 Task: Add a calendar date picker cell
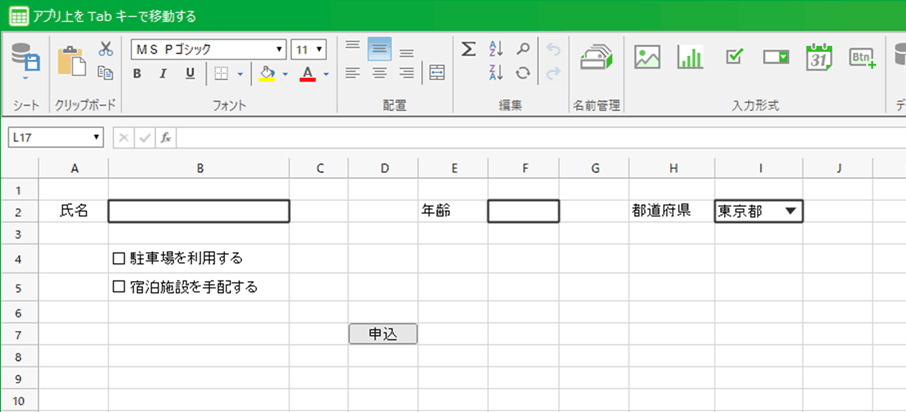click(819, 58)
